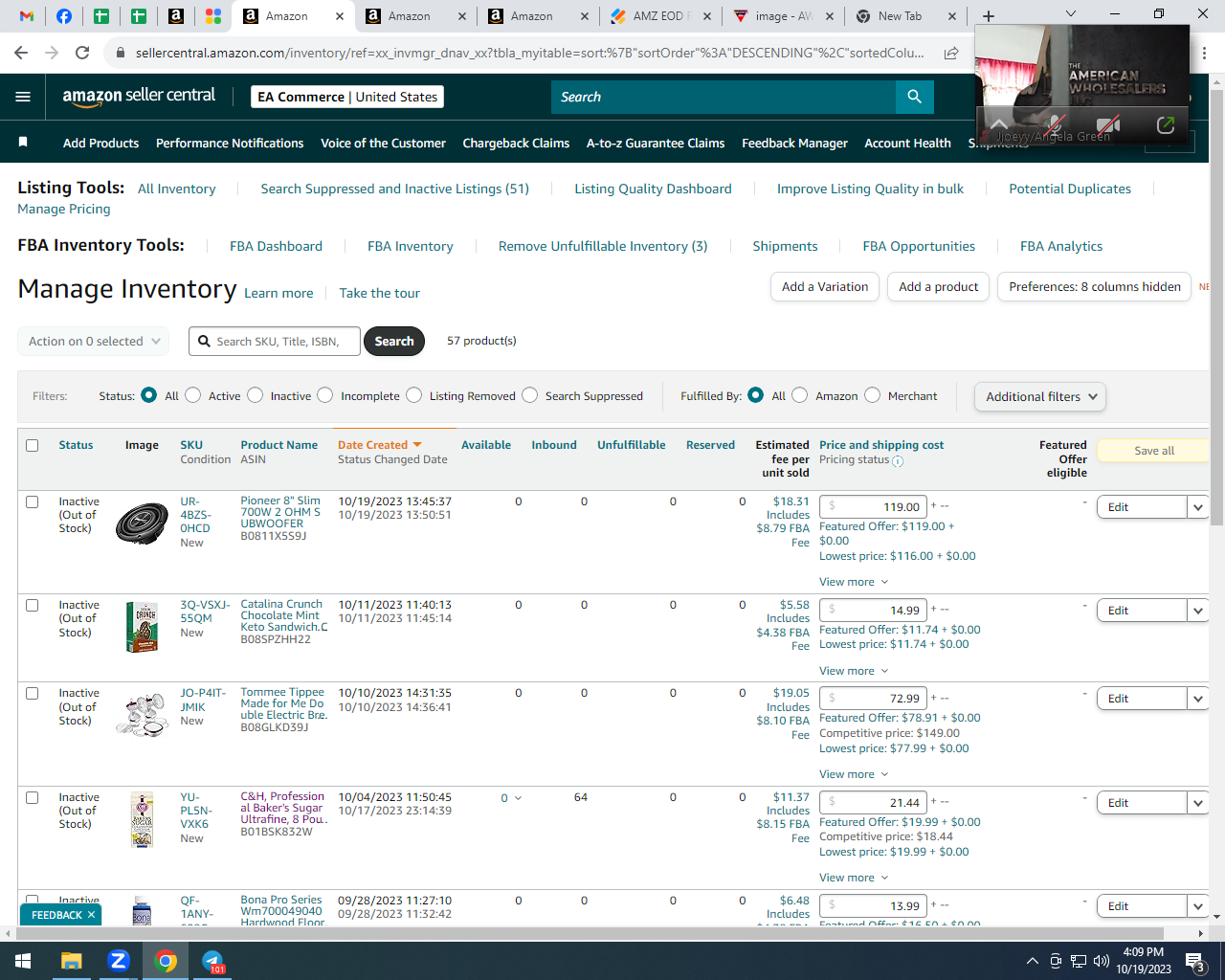Click the Tommee Tippee product thumbnail
The image size is (1225, 980).
[142, 715]
